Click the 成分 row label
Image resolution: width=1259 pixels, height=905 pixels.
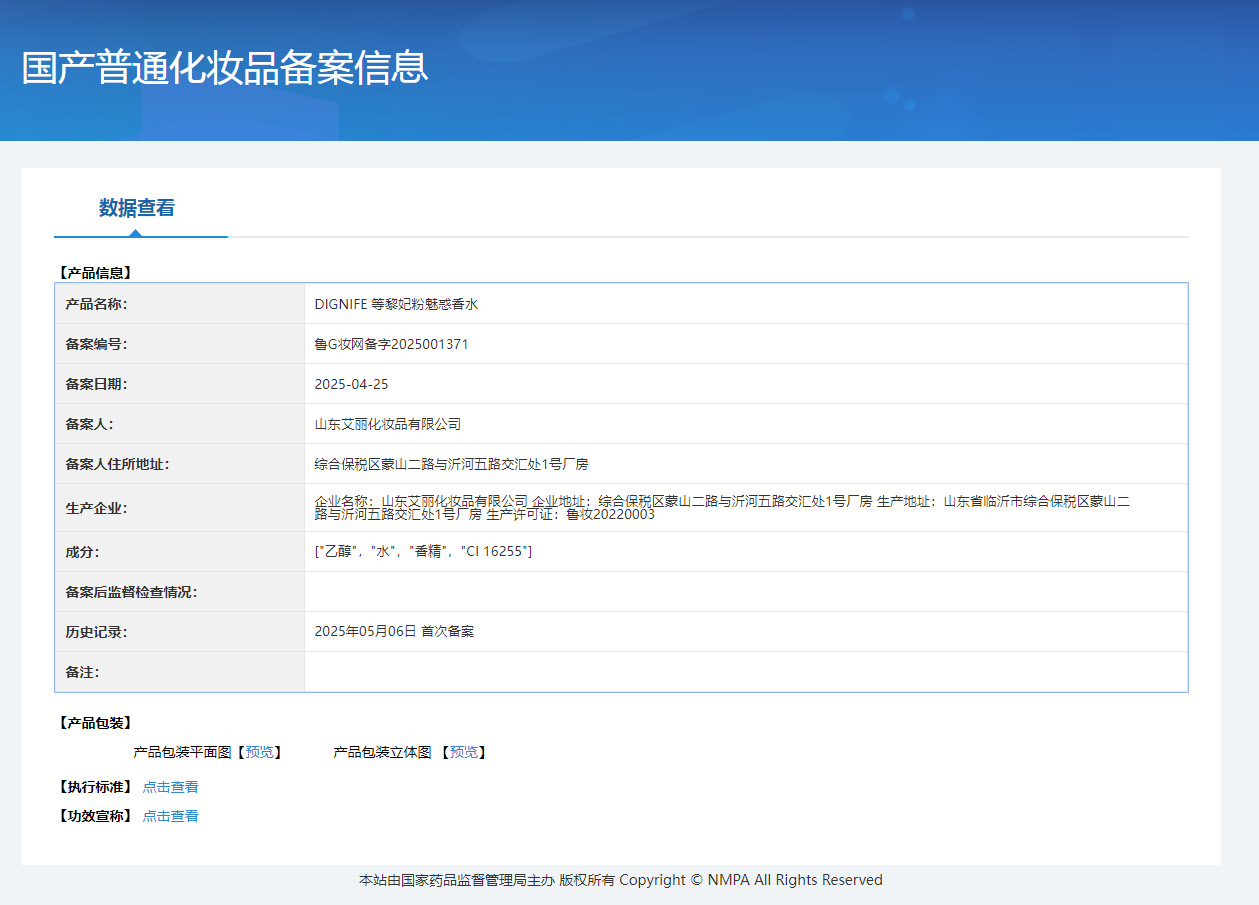(x=82, y=552)
